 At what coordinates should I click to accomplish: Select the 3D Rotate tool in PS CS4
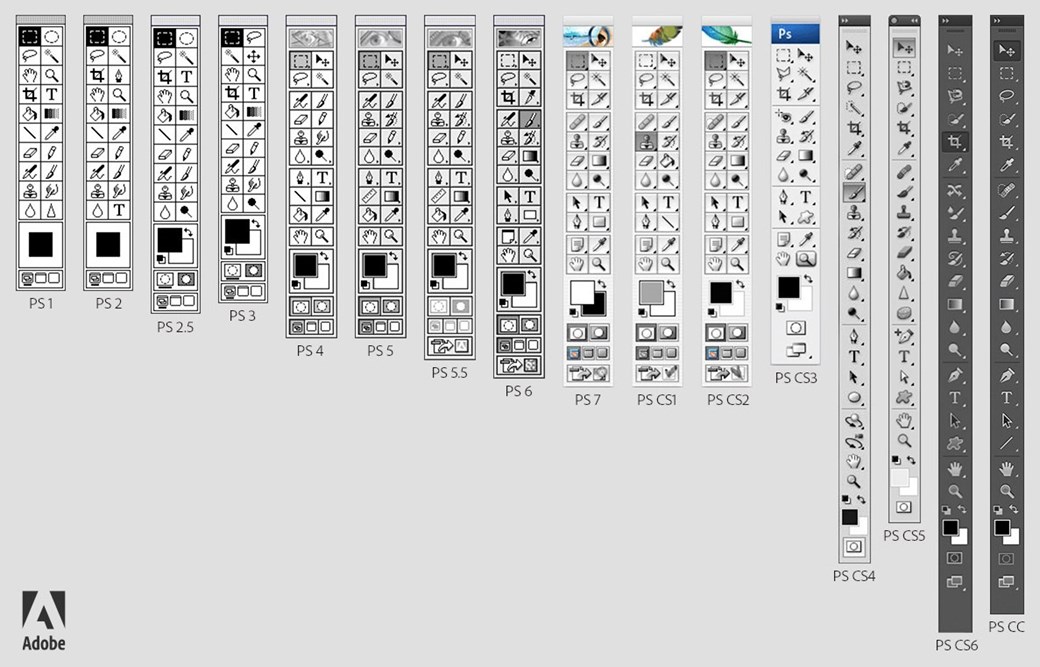point(854,421)
